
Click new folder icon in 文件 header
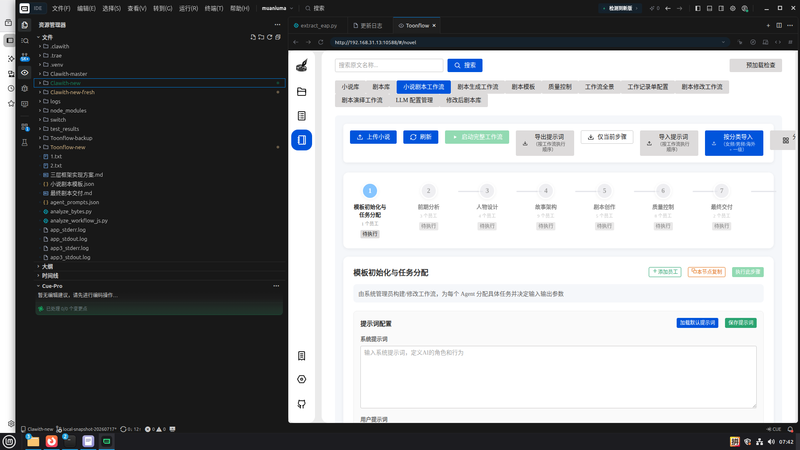pyautogui.click(x=261, y=37)
